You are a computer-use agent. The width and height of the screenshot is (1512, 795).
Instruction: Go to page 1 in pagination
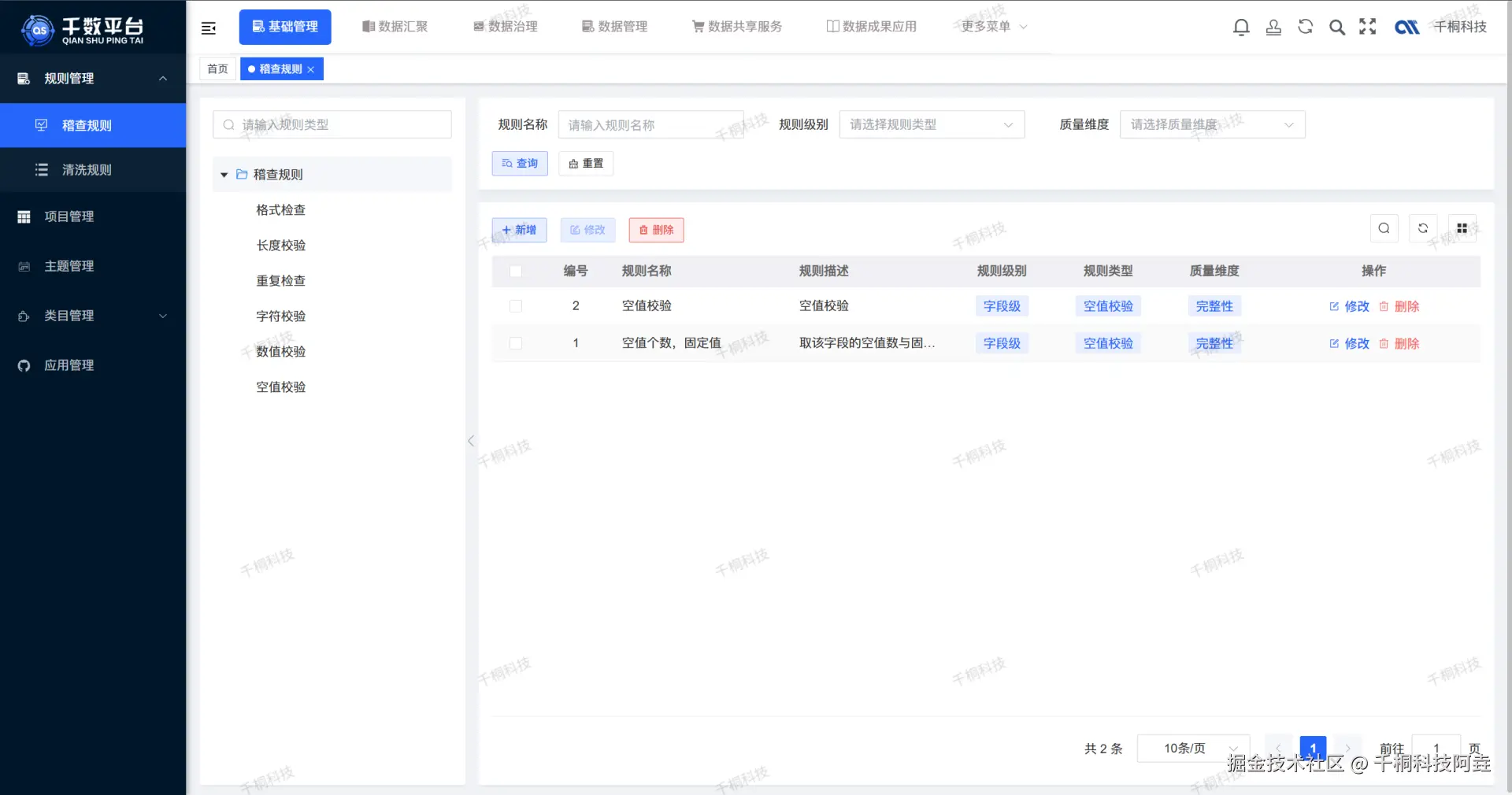click(1313, 749)
